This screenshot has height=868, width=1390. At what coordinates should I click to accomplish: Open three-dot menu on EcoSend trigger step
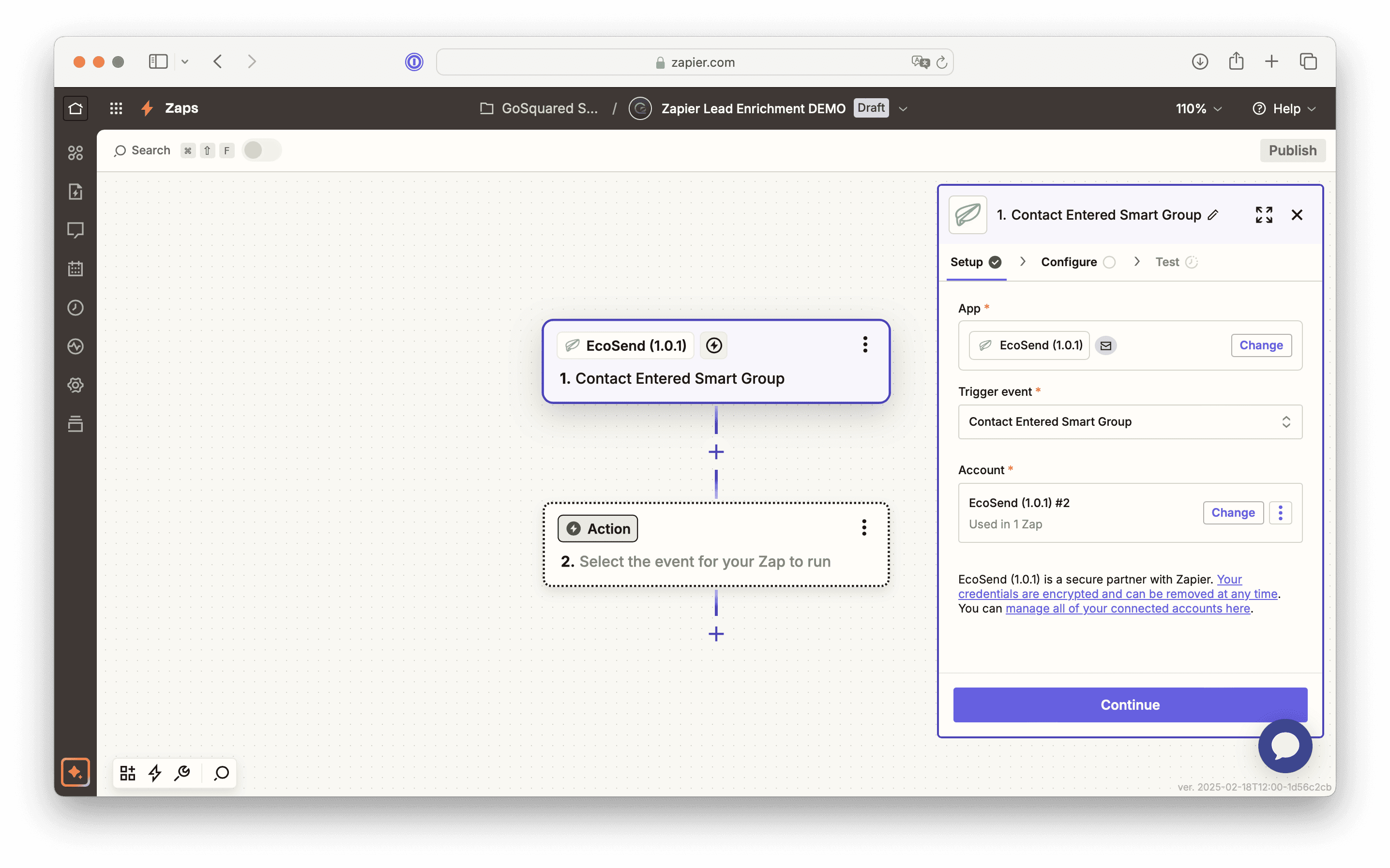865,344
